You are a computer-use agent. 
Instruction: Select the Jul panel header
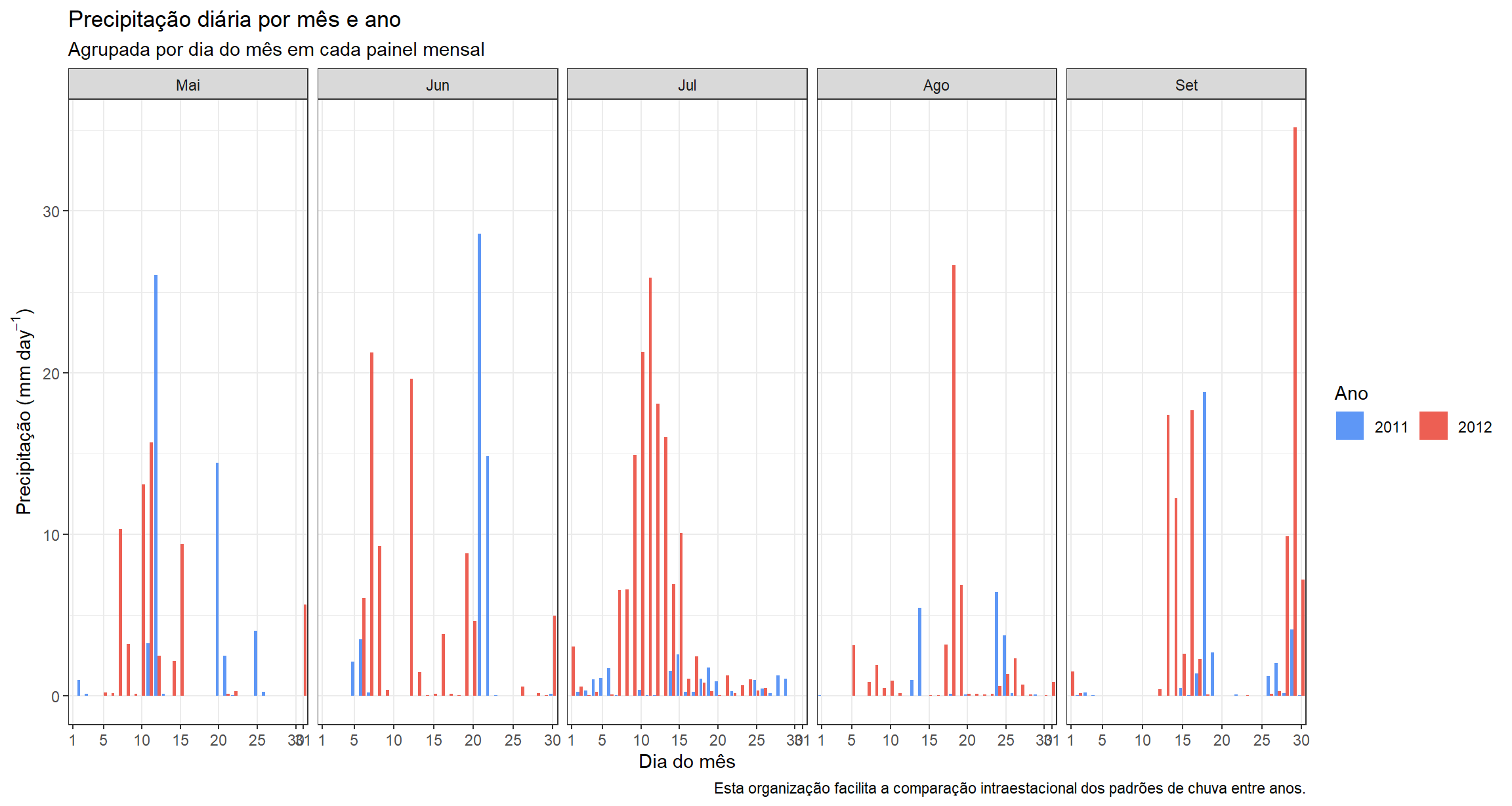(686, 85)
